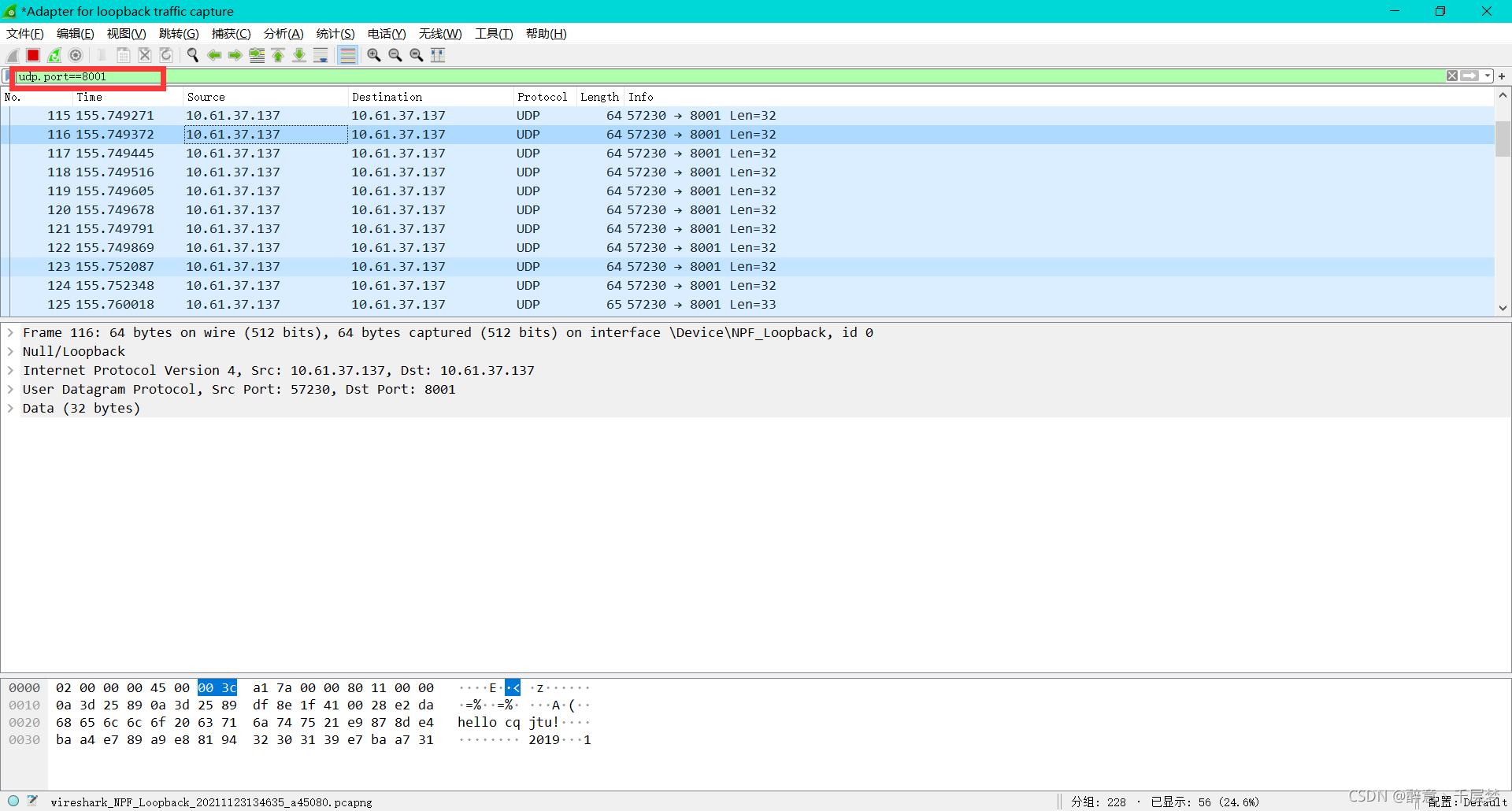Click the packet list vertical scrollbar thumb

coord(1503,139)
